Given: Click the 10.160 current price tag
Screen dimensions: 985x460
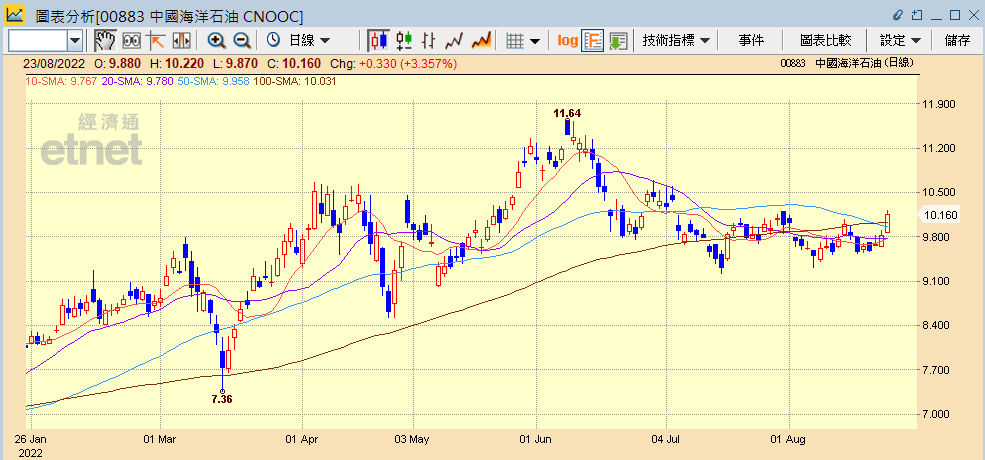Looking at the screenshot, I should 940,216.
